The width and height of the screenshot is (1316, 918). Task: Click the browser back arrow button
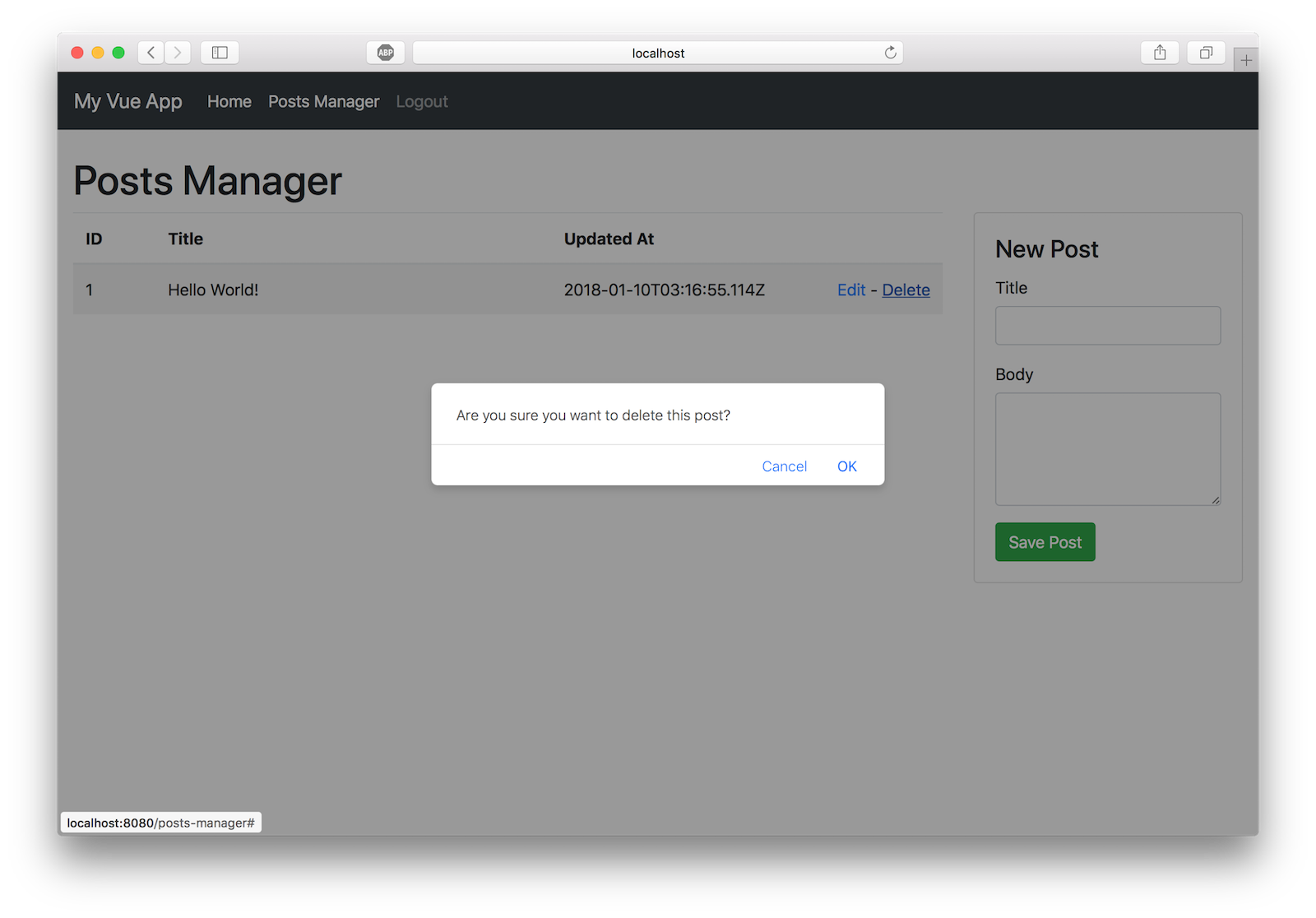coord(151,53)
